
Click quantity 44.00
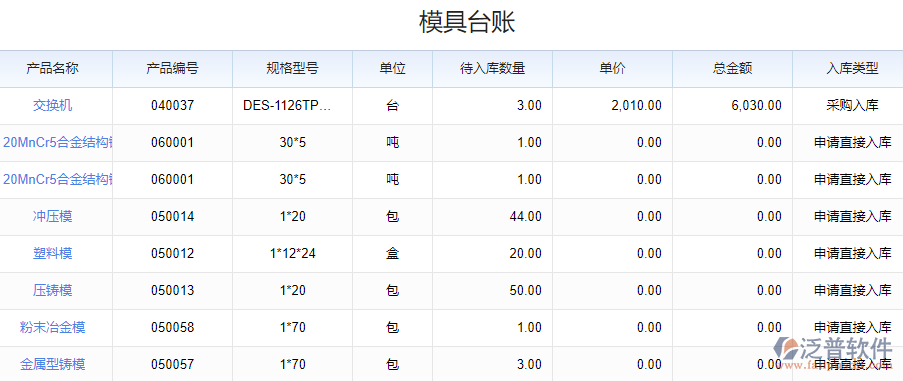pyautogui.click(x=525, y=216)
